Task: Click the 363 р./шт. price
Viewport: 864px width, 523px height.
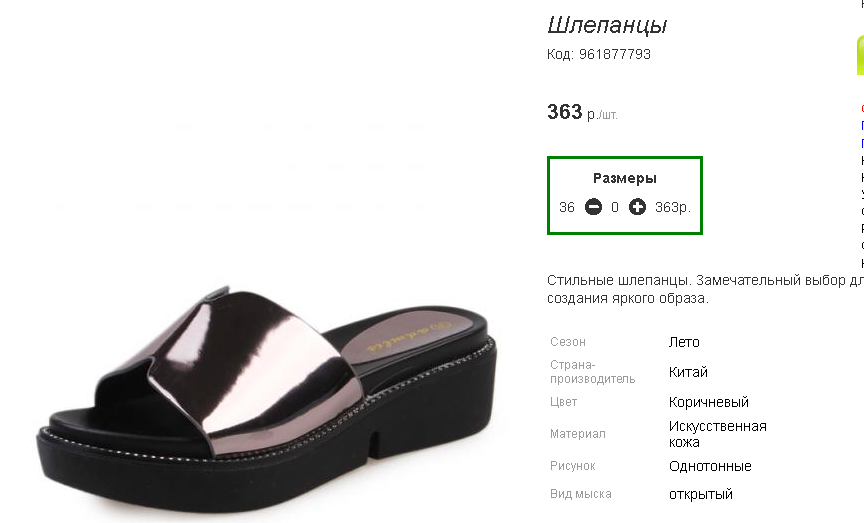Action: tap(582, 113)
